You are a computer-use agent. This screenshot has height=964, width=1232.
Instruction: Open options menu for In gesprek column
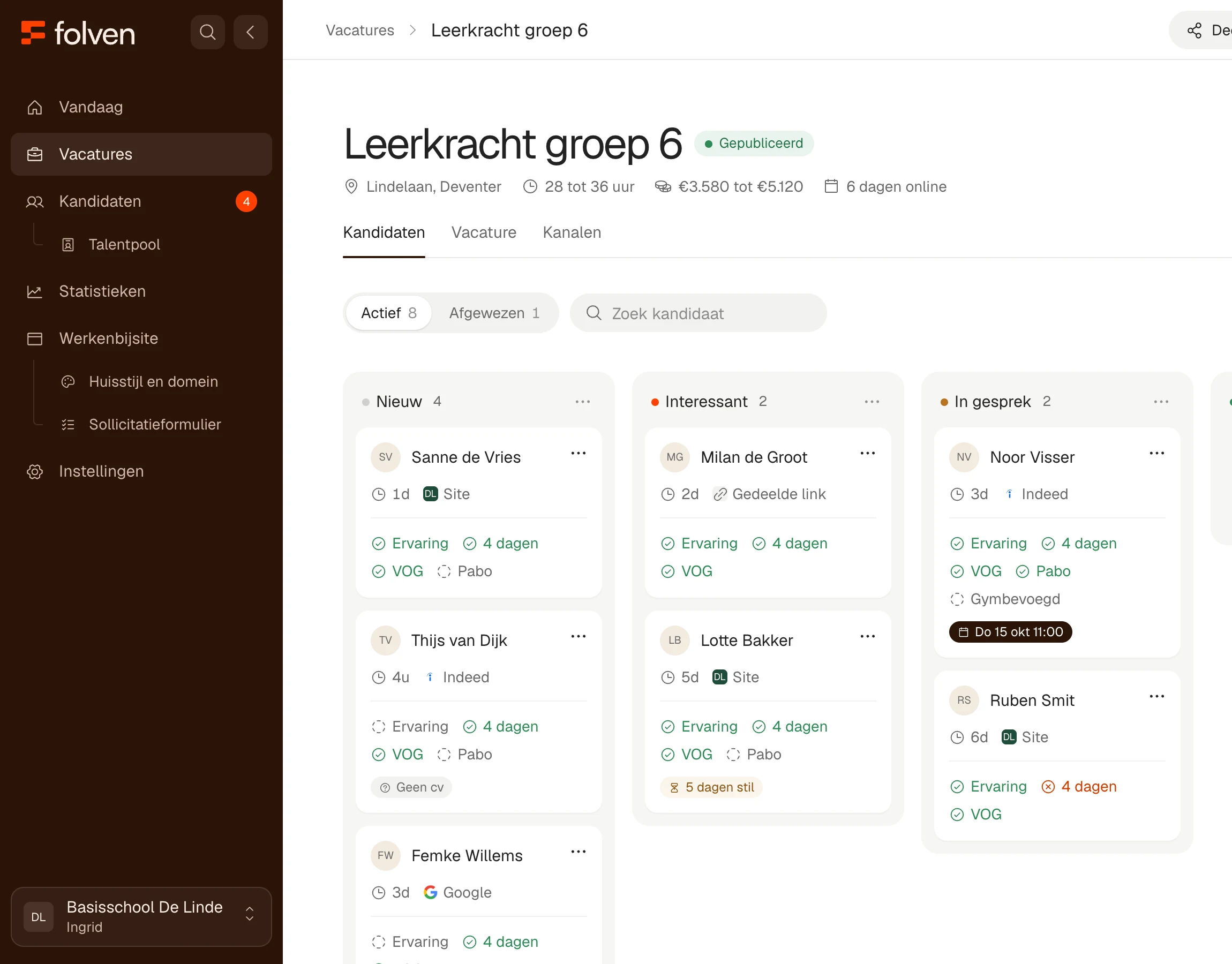pyautogui.click(x=1161, y=402)
